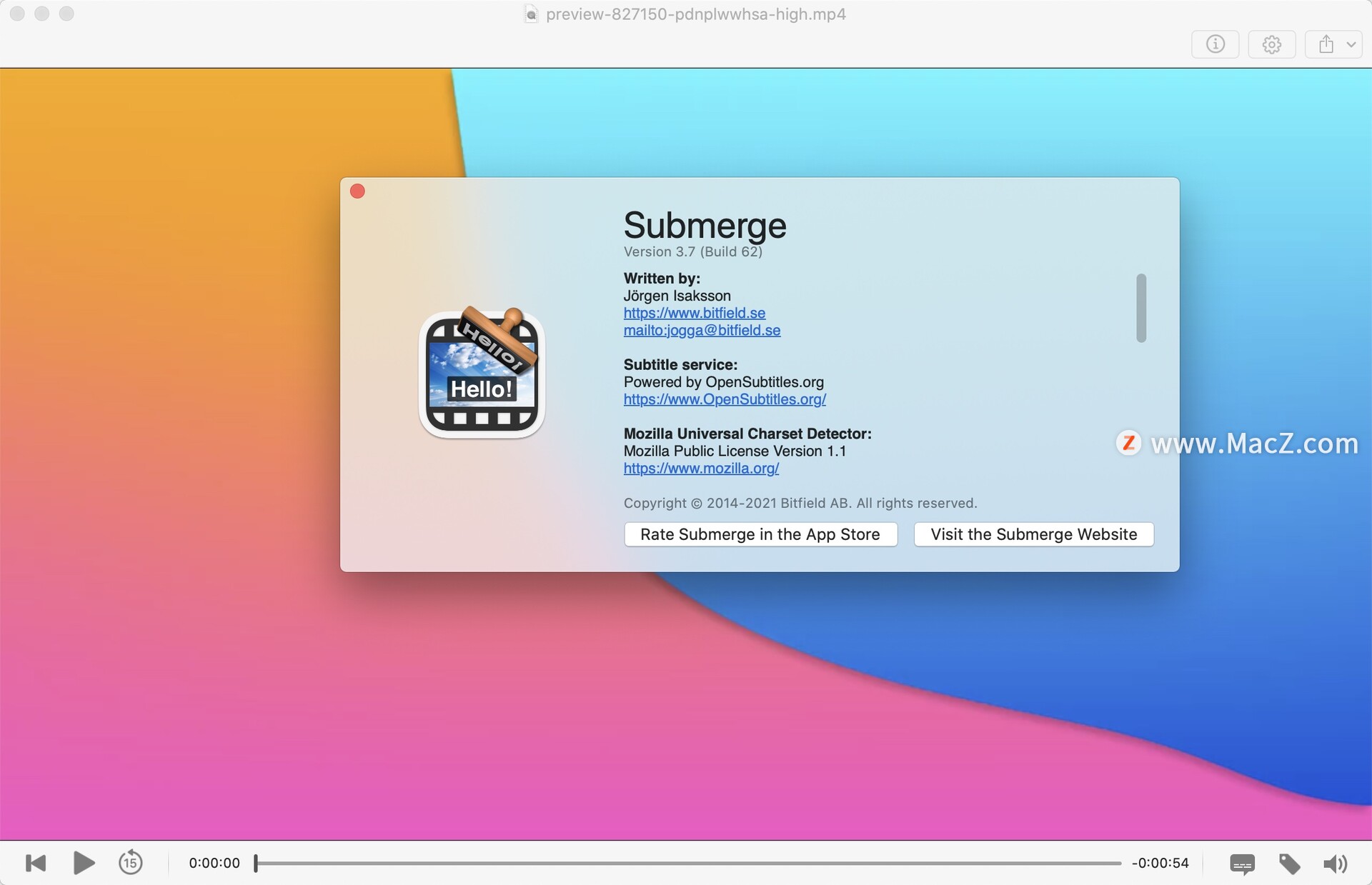Open the https://www.bitfield.se link
This screenshot has width=1372, height=885.
point(694,313)
